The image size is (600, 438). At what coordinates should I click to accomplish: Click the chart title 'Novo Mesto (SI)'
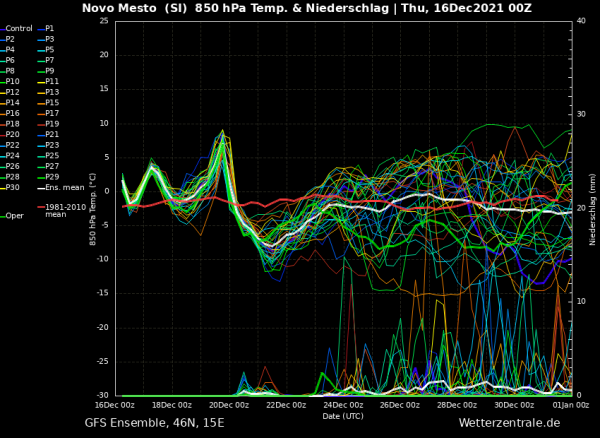(135, 8)
